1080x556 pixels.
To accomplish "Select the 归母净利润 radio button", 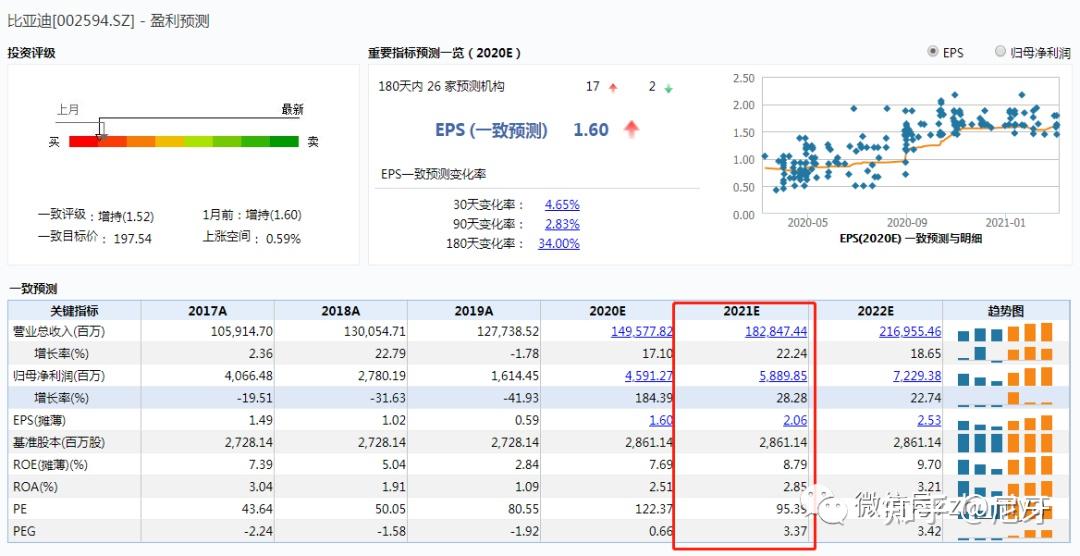I will click(x=1000, y=52).
